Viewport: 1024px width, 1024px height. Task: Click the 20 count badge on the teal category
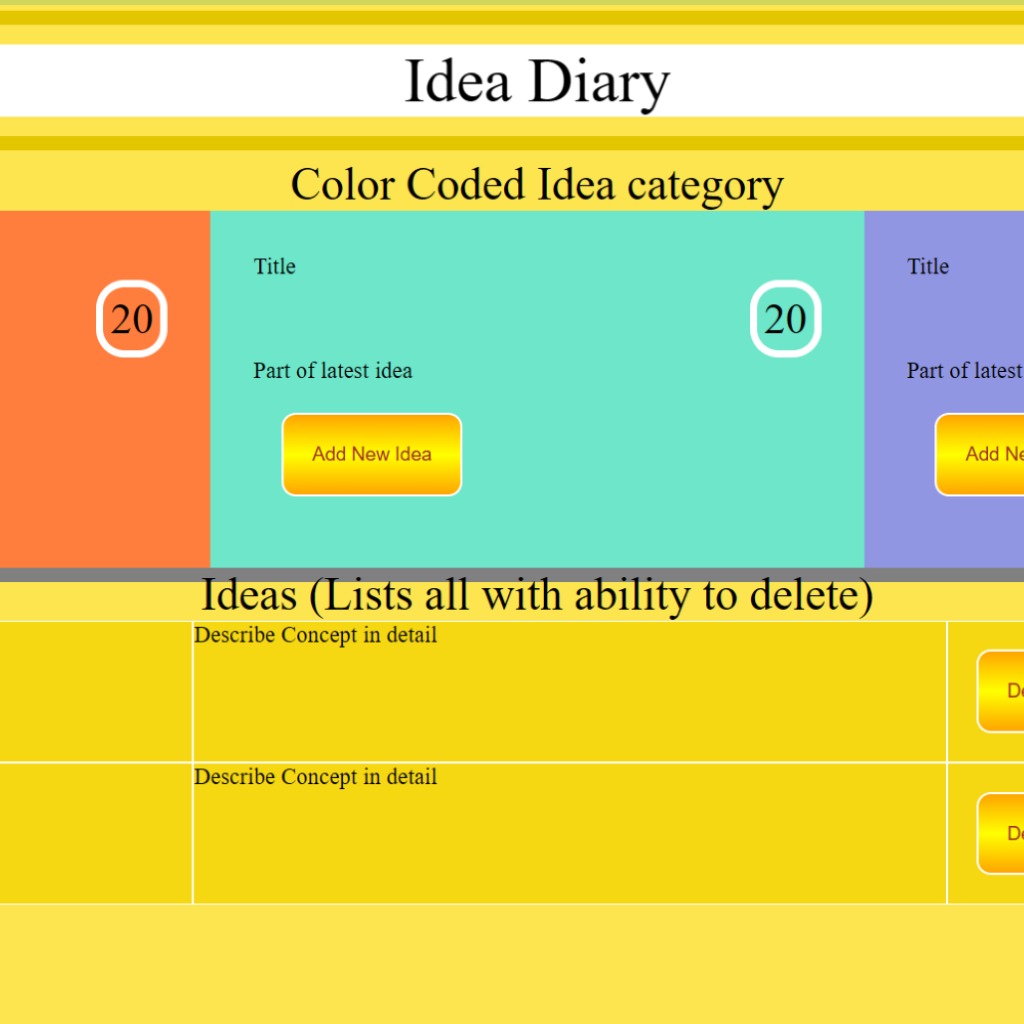[x=786, y=319]
